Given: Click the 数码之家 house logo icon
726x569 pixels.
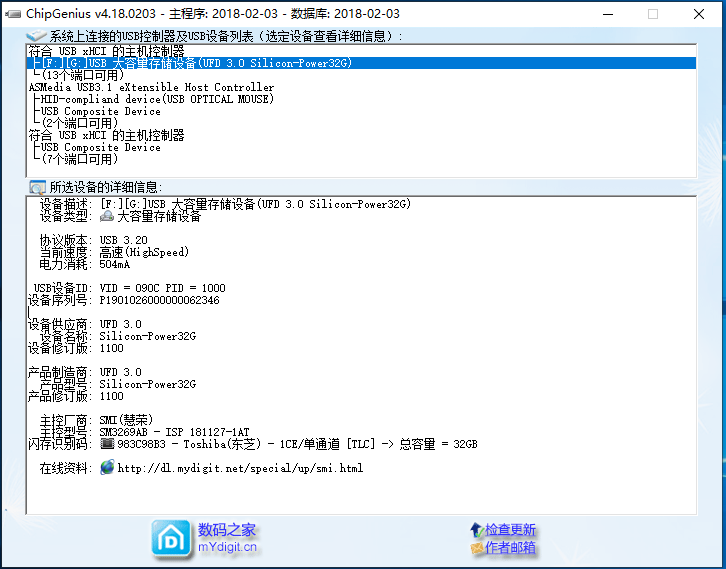Looking at the screenshot, I should click(171, 538).
